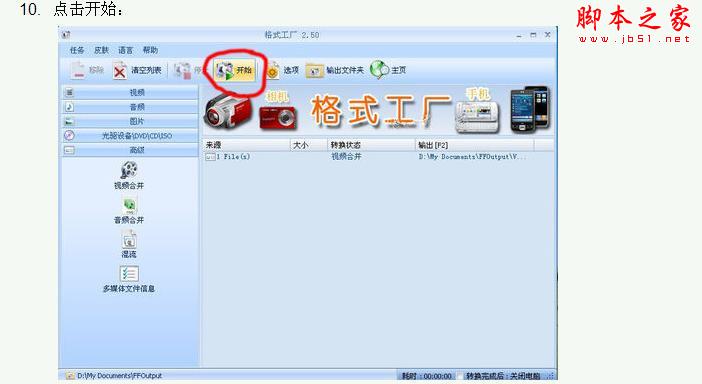This screenshot has width=702, height=384.
Task: Collapse the 高级 category header
Action: (x=130, y=150)
